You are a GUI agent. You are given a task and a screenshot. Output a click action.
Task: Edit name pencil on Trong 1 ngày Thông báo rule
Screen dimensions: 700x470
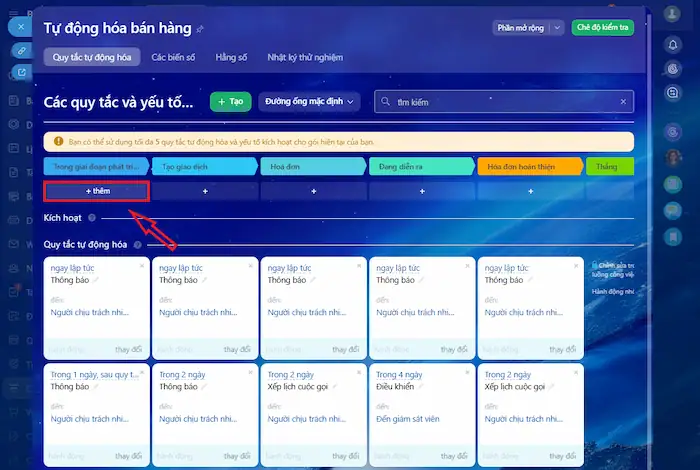coord(96,387)
